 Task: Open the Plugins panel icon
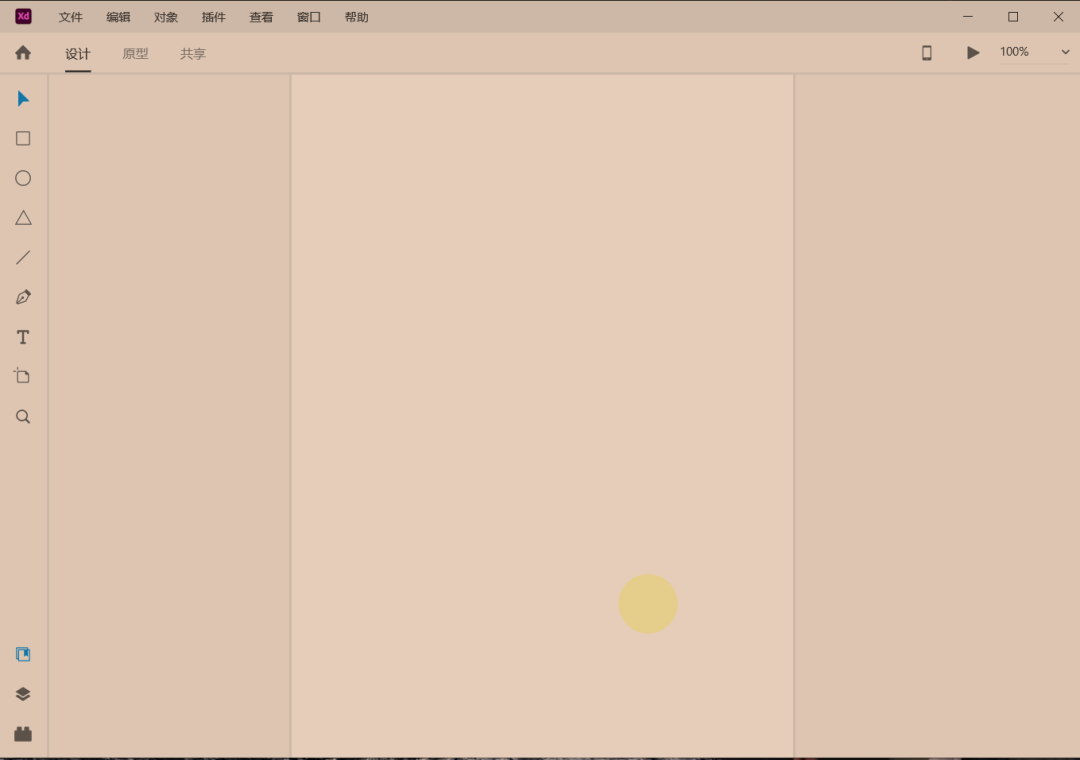[23, 734]
